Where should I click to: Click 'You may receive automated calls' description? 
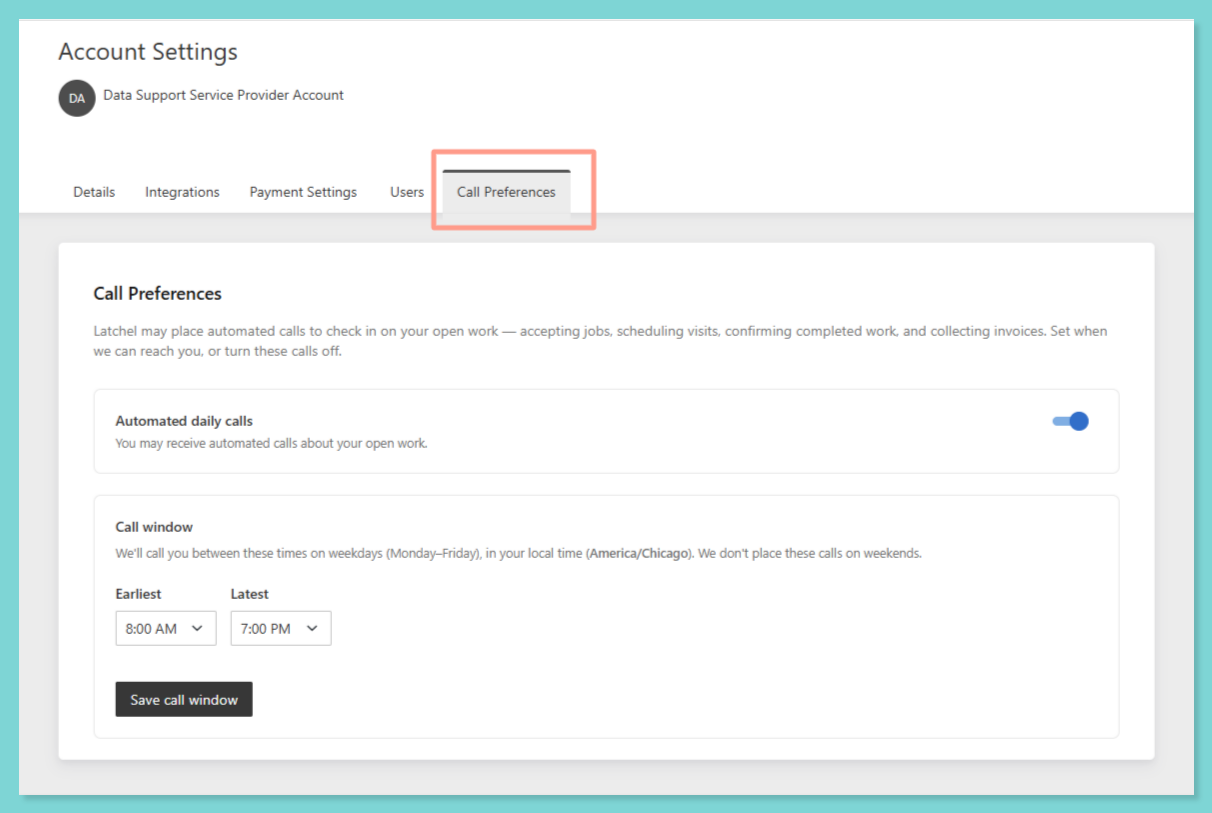click(271, 443)
